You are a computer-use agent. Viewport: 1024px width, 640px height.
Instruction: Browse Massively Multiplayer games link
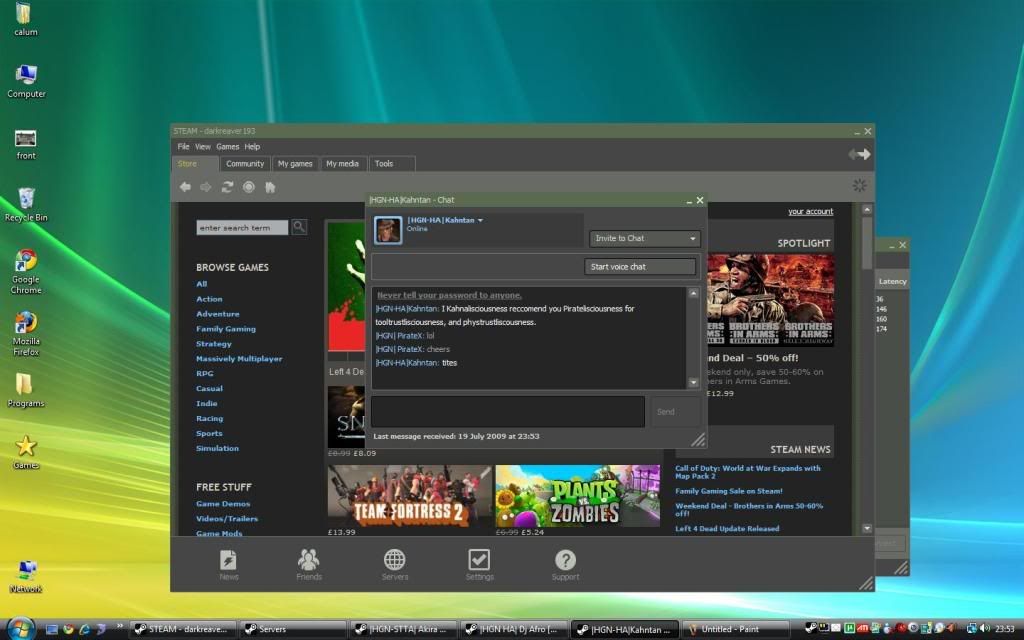pyautogui.click(x=239, y=359)
